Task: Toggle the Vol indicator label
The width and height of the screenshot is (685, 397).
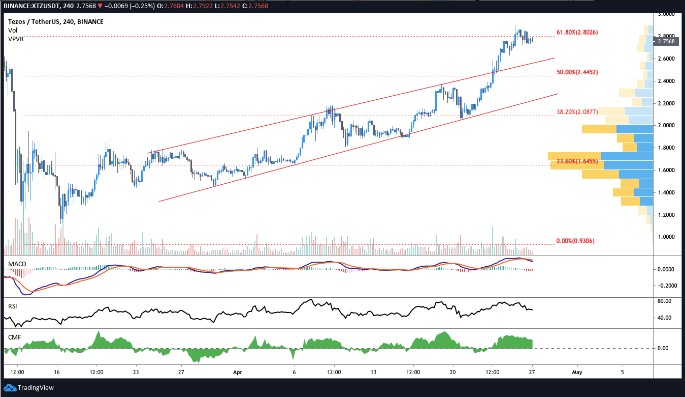Action: tap(12, 30)
